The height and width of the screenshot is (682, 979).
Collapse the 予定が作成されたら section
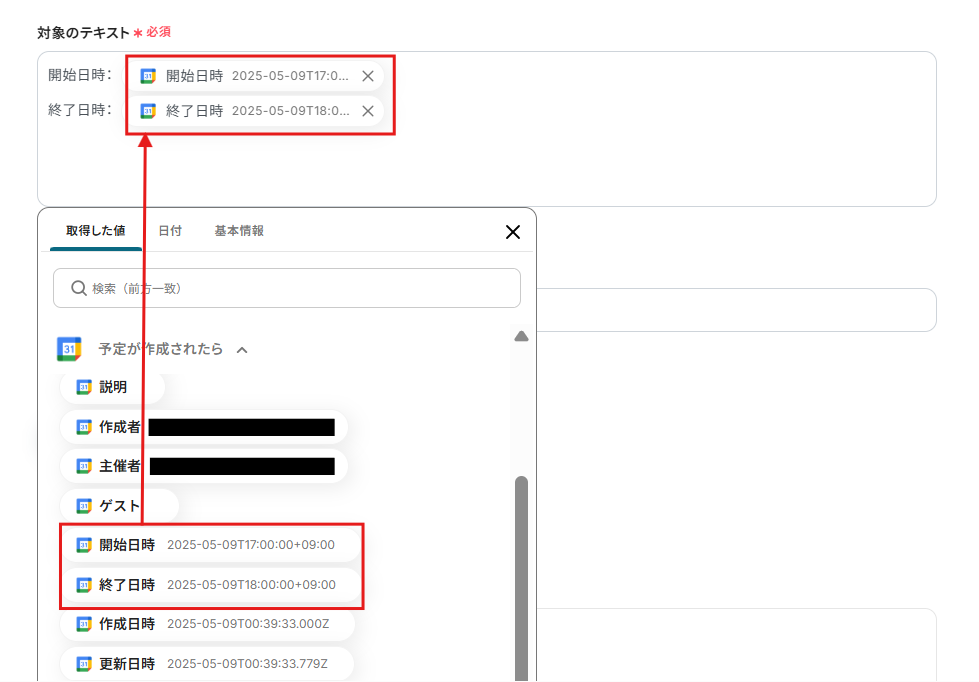[242, 350]
